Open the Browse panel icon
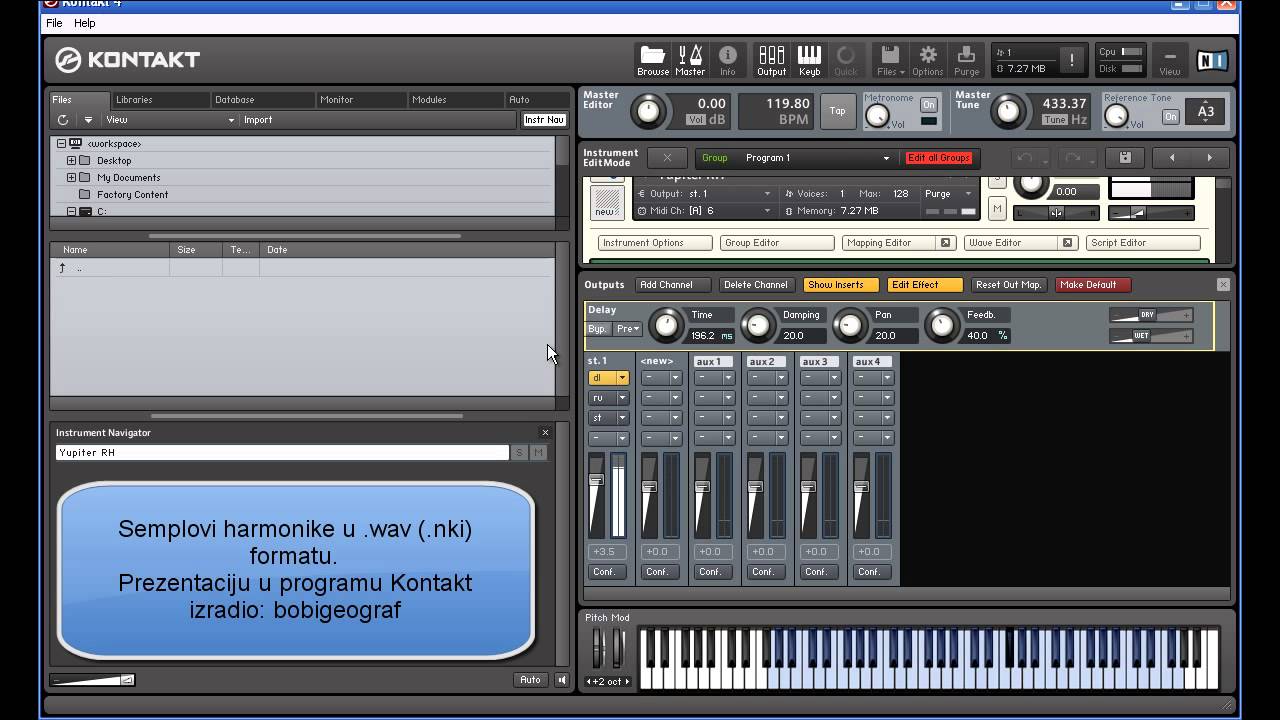The height and width of the screenshot is (720, 1280). point(652,60)
